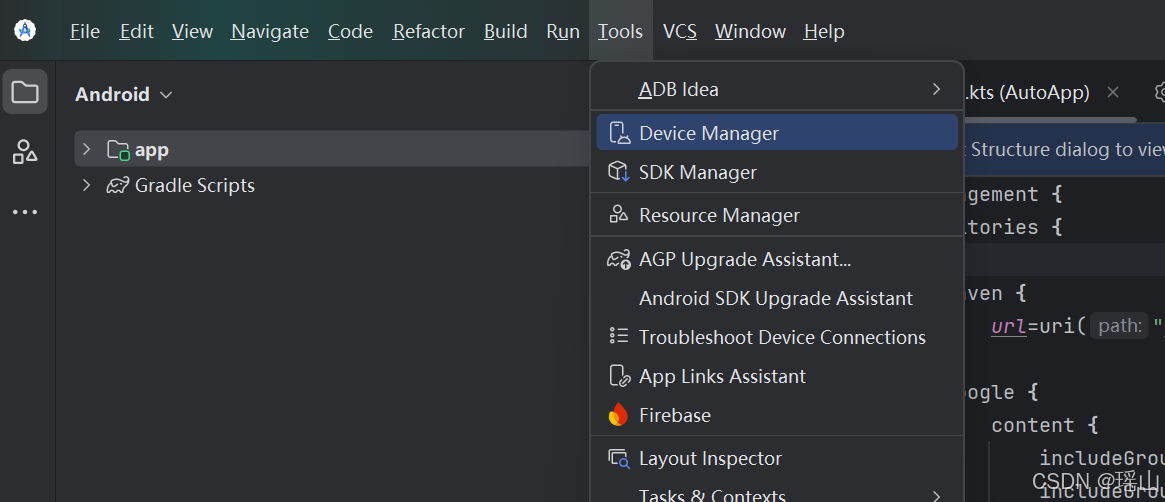Screen dimensions: 1165x502
Task: Choose Device Manager menu entry
Action: pos(776,133)
